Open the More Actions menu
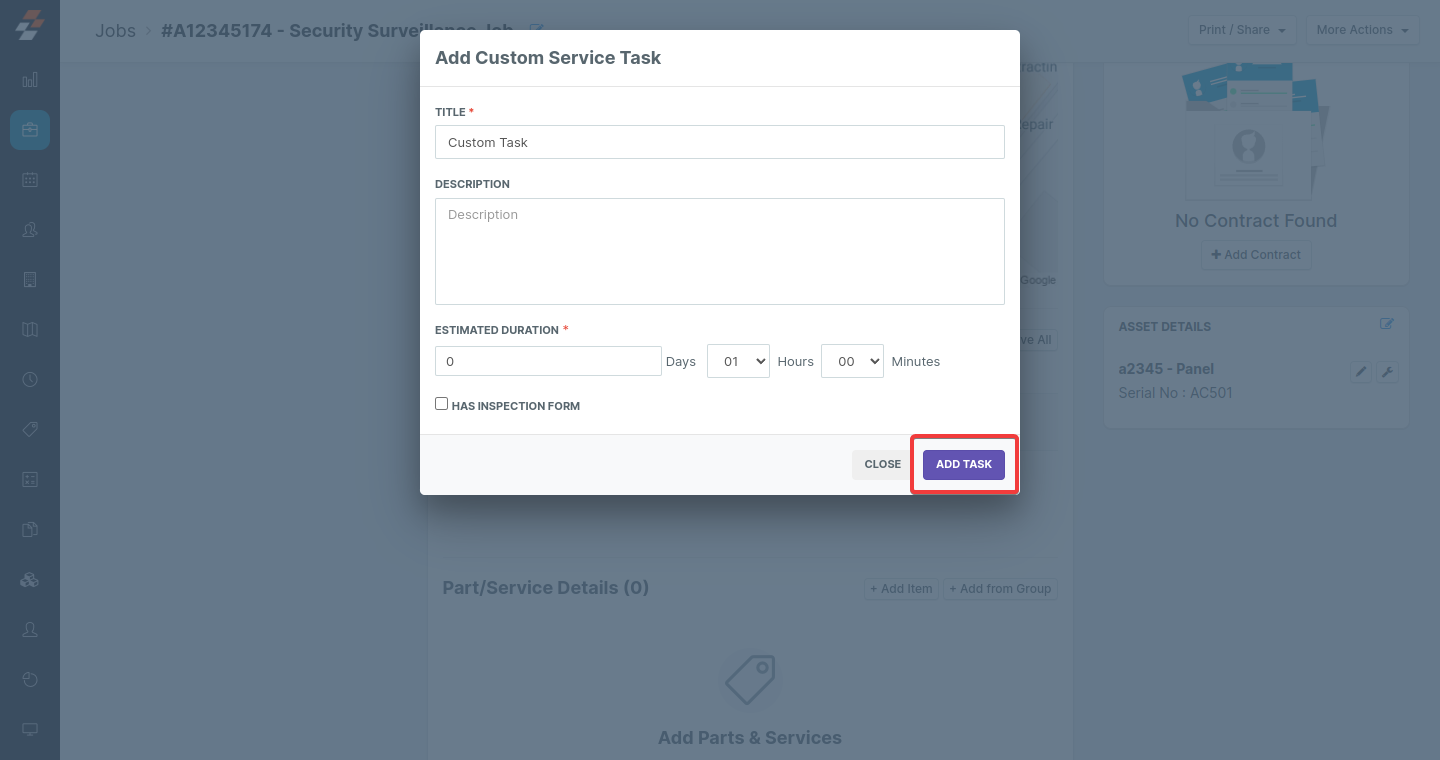The width and height of the screenshot is (1440, 760). (1362, 30)
